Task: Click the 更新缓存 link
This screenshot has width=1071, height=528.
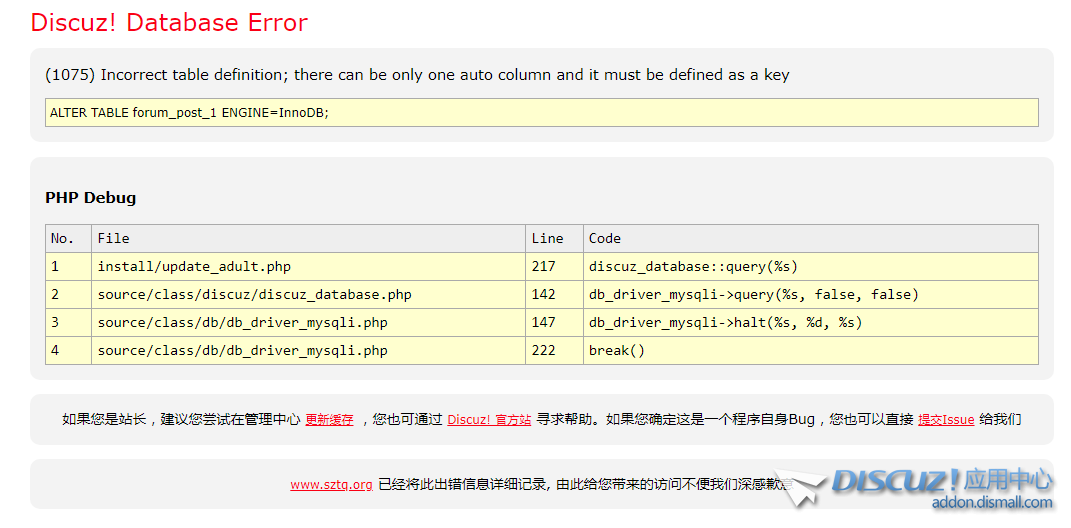Action: tap(329, 420)
